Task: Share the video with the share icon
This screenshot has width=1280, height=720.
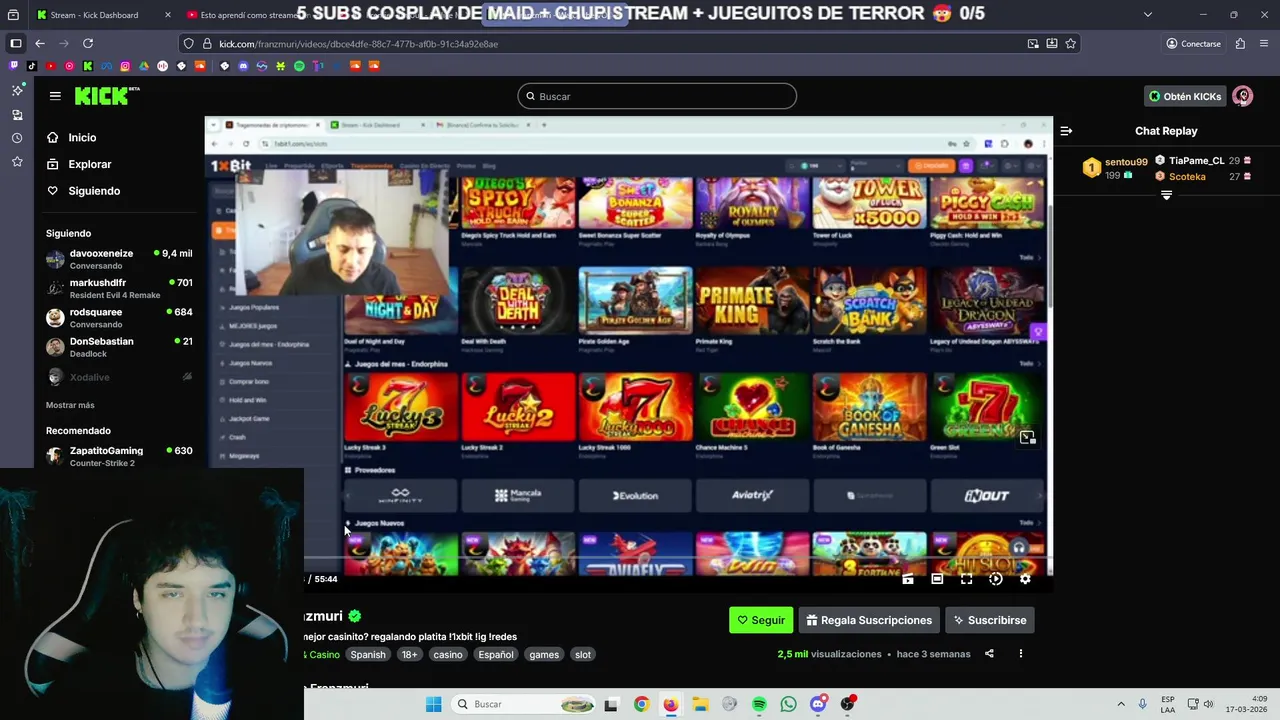Action: (x=989, y=654)
